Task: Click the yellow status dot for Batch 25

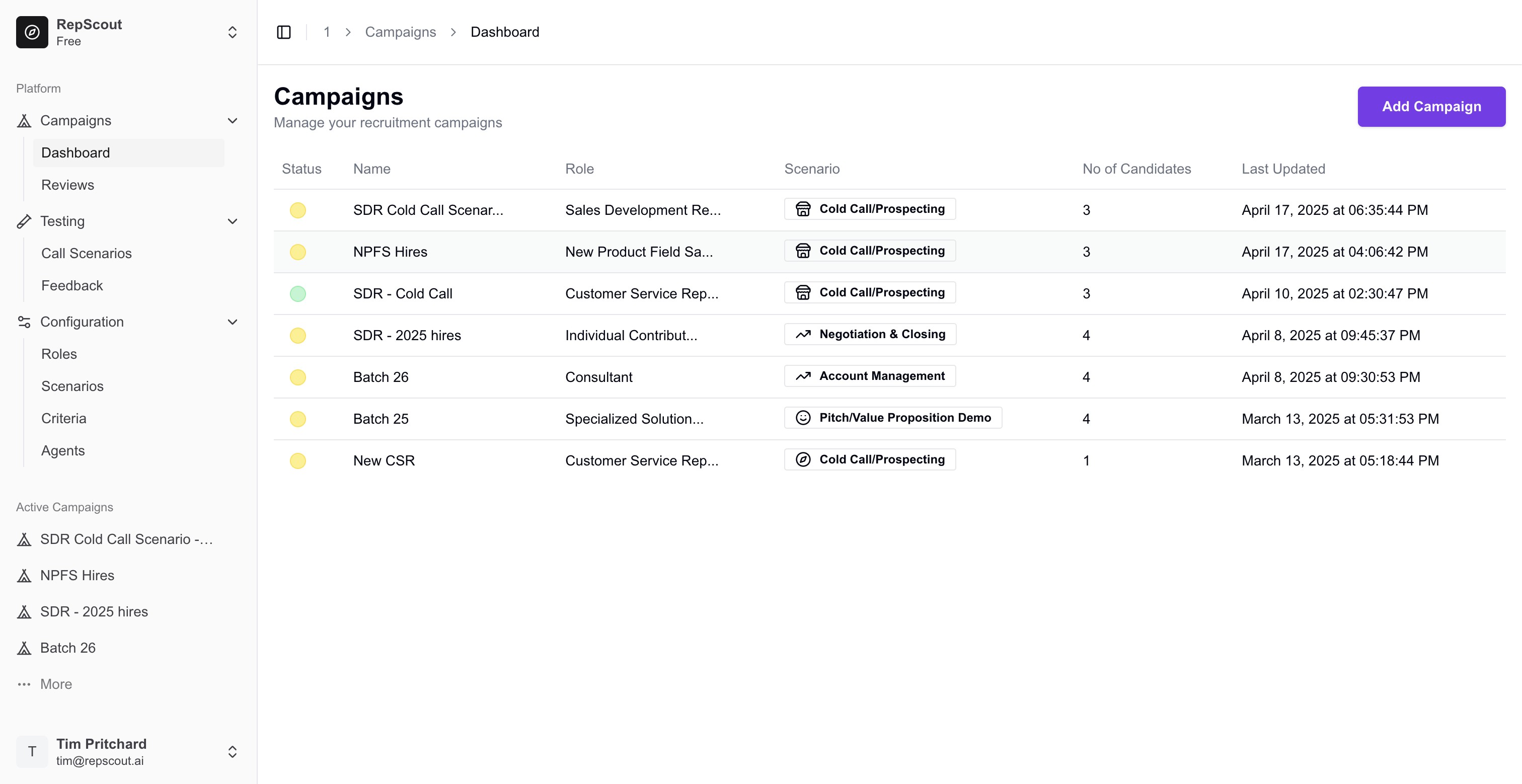Action: tap(298, 419)
